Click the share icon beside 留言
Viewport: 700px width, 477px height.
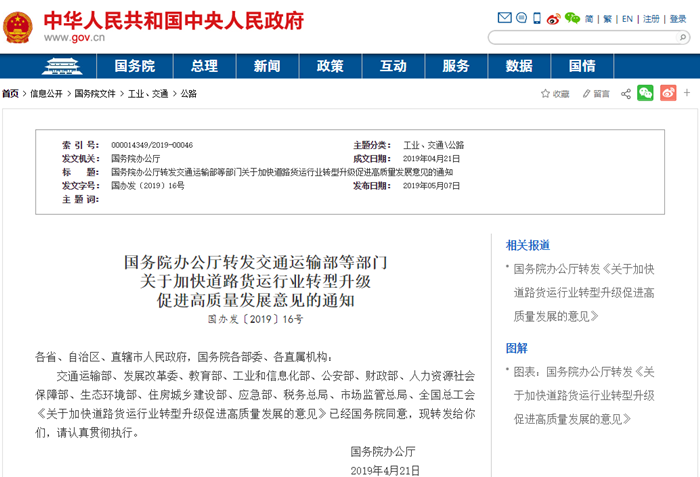pos(626,93)
